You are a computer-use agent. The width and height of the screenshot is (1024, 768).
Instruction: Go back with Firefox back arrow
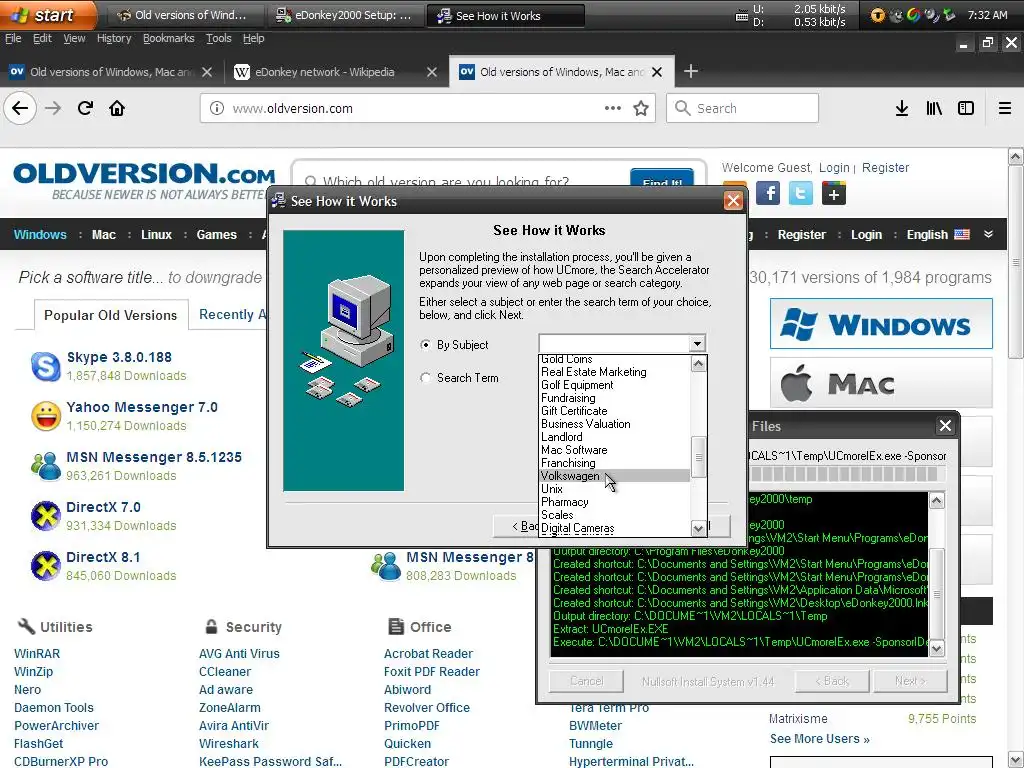(x=20, y=108)
